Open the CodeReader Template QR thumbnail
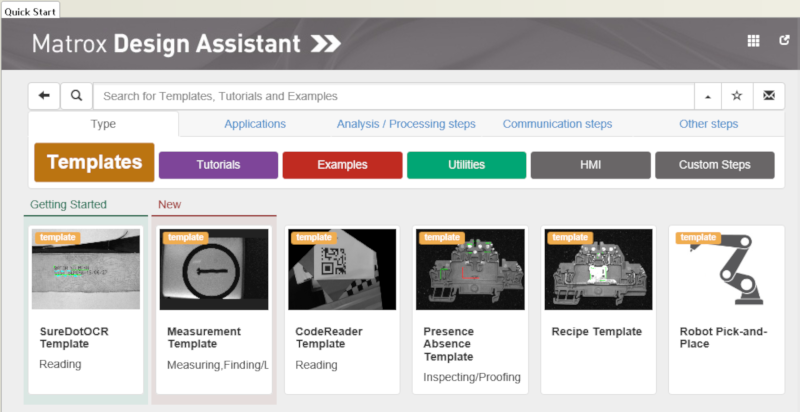 point(342,269)
